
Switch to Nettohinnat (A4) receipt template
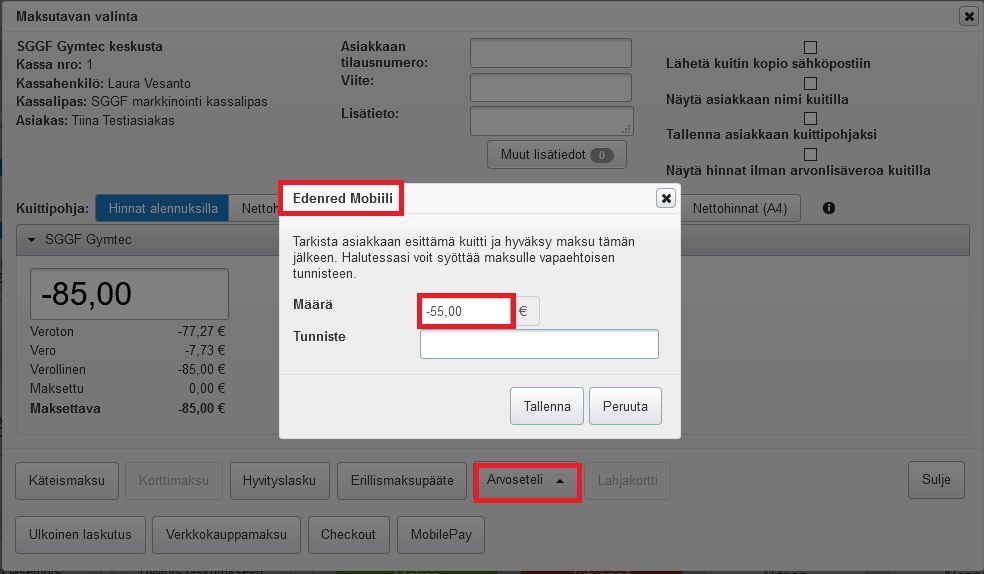click(x=740, y=209)
